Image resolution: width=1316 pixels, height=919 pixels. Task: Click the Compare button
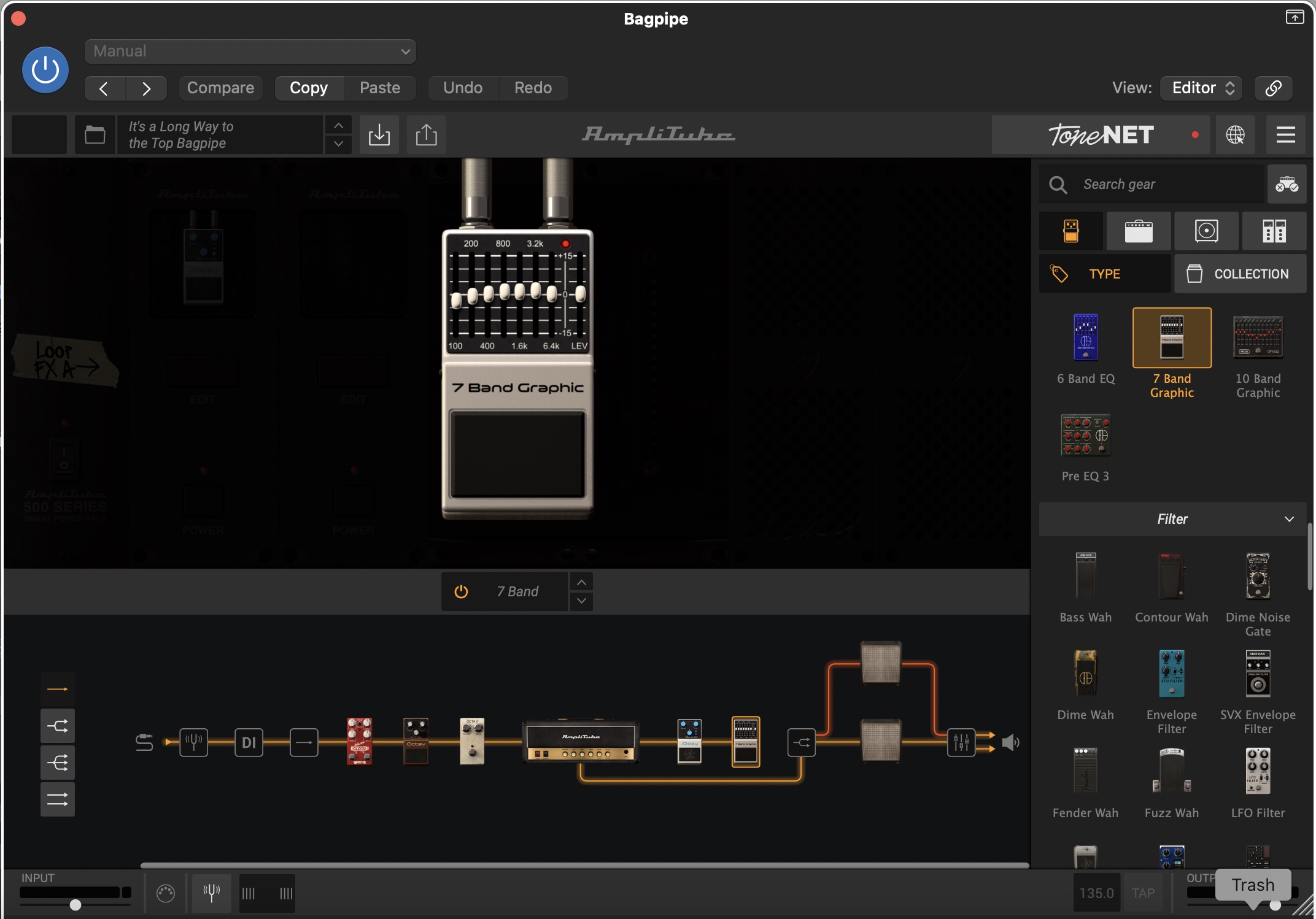coord(220,88)
